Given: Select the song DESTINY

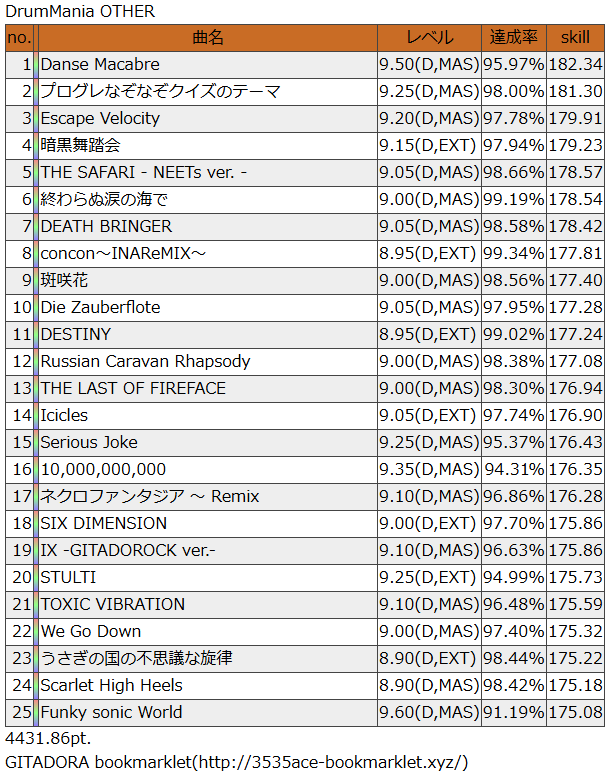Looking at the screenshot, I should 76,334.
